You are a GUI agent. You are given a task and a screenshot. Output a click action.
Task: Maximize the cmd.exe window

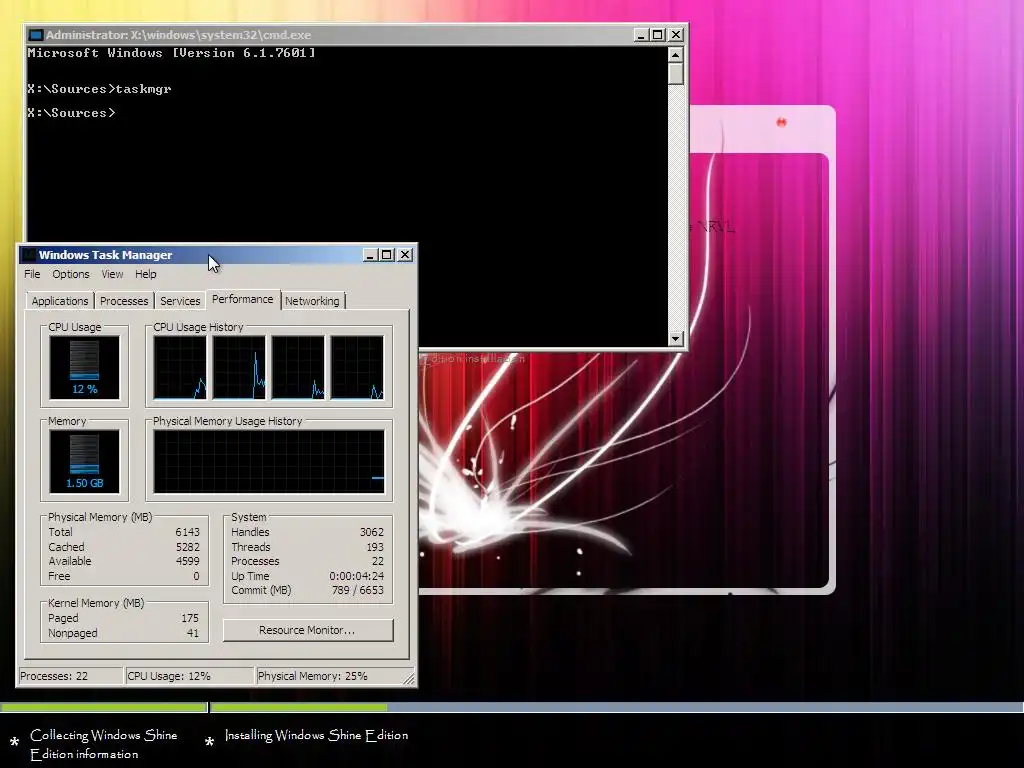[658, 35]
